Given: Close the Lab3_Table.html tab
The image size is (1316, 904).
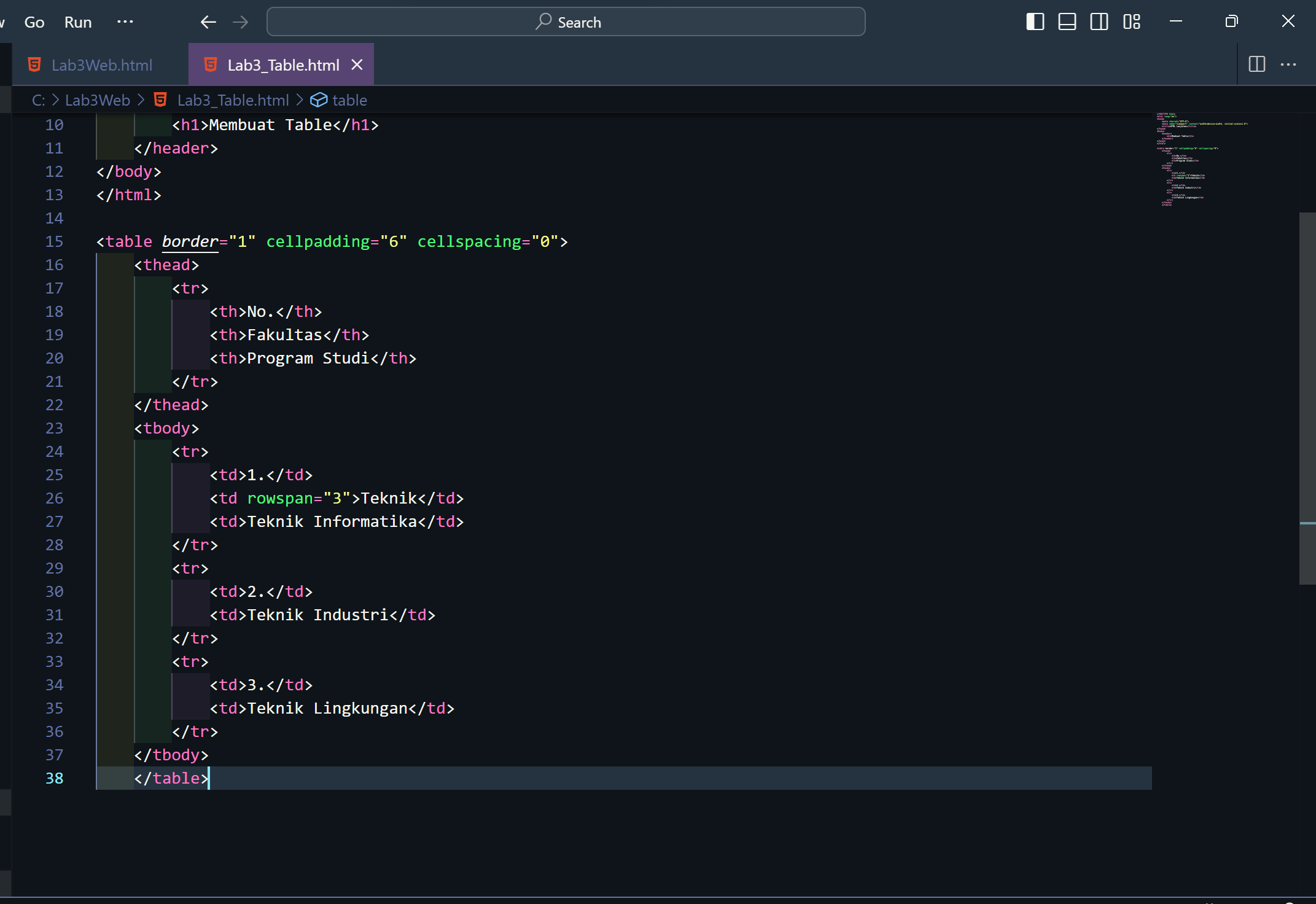Looking at the screenshot, I should click(x=357, y=64).
